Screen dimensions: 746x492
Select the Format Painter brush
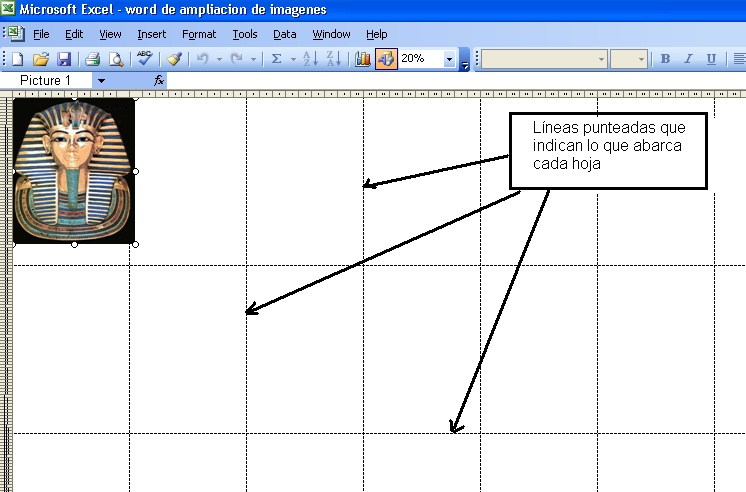175,59
